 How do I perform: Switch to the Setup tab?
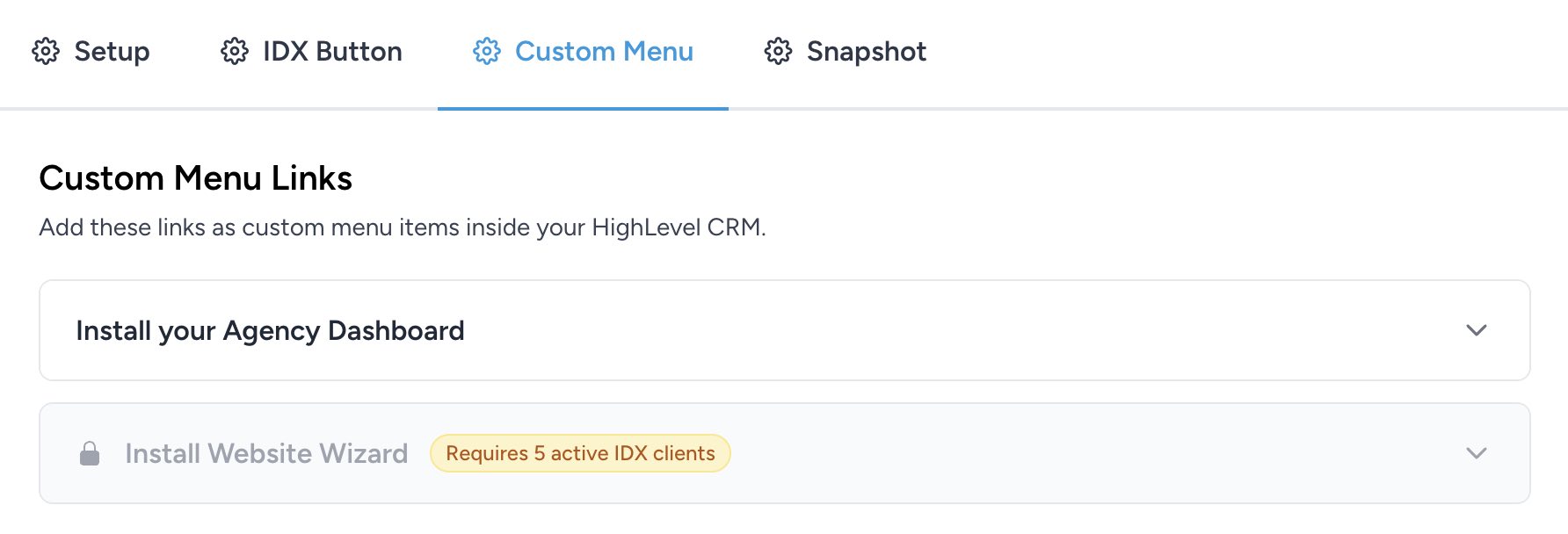coord(112,52)
